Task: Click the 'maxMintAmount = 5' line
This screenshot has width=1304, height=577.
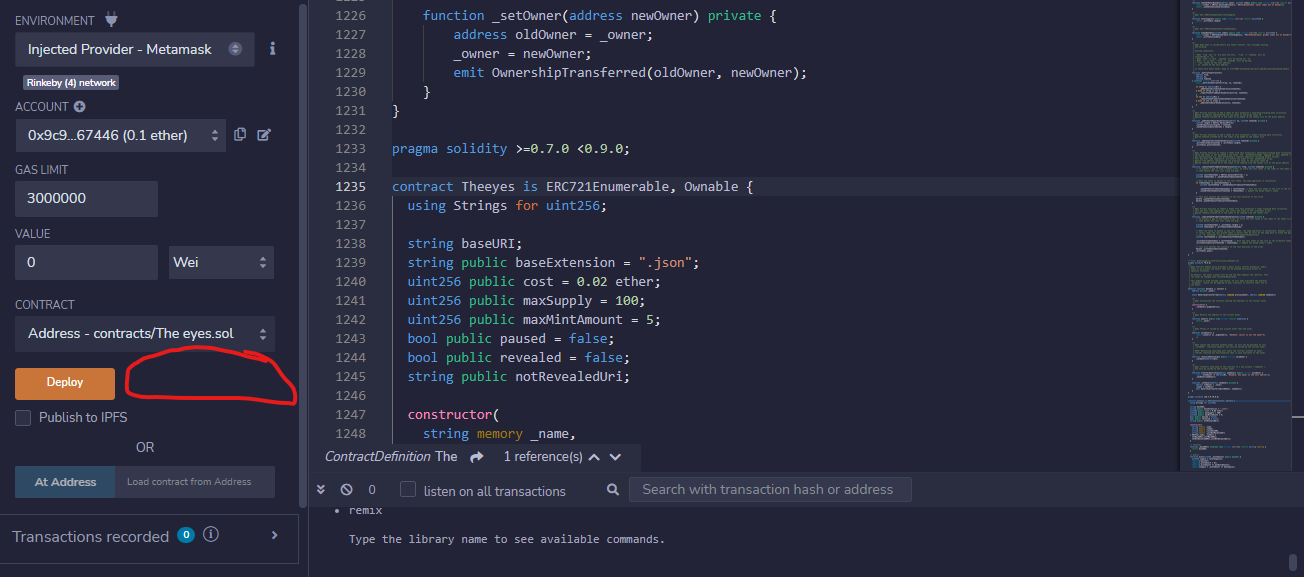Action: pyautogui.click(x=534, y=320)
